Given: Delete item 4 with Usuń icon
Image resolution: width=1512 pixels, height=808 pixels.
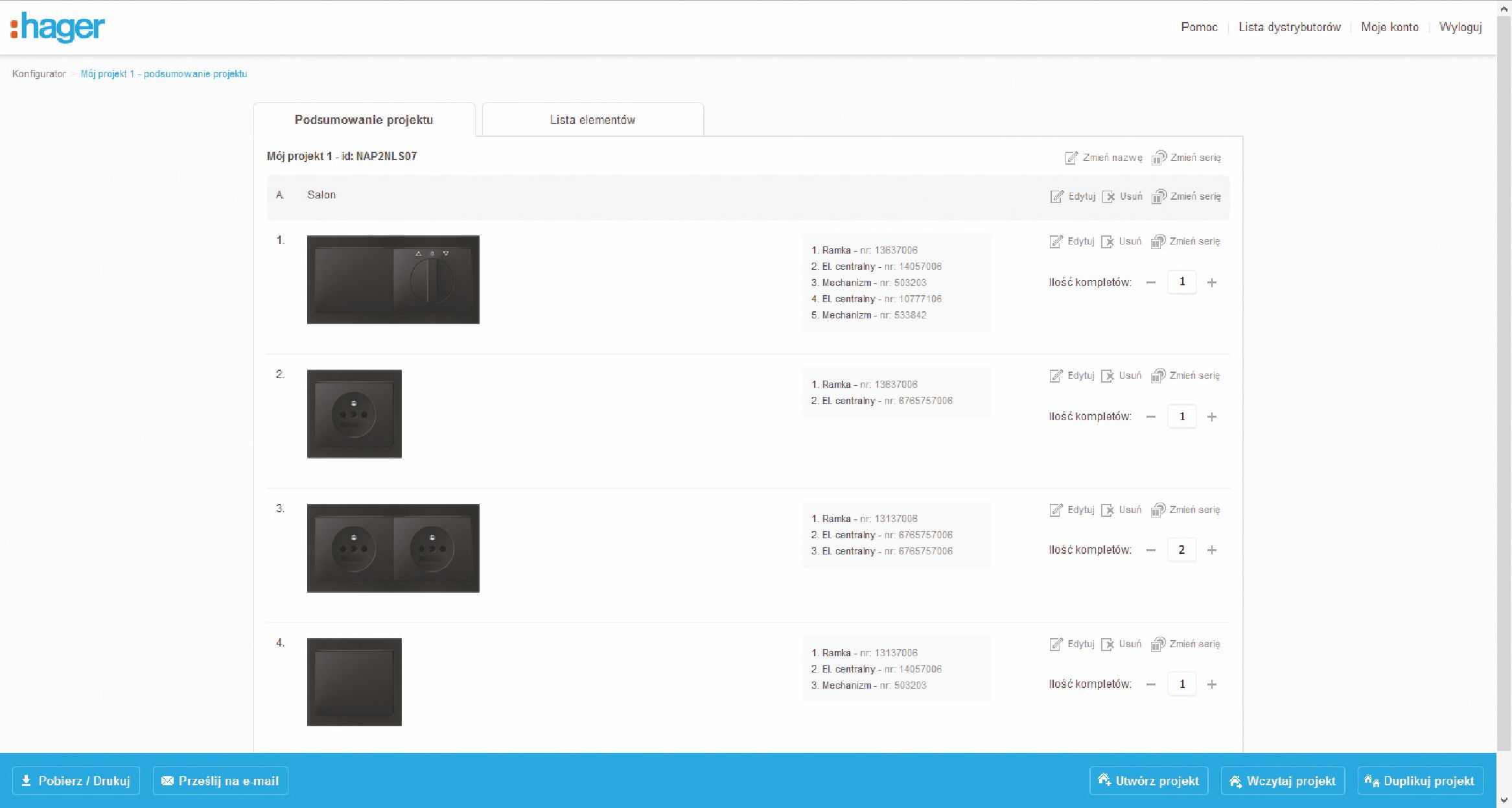Looking at the screenshot, I should [x=1108, y=644].
